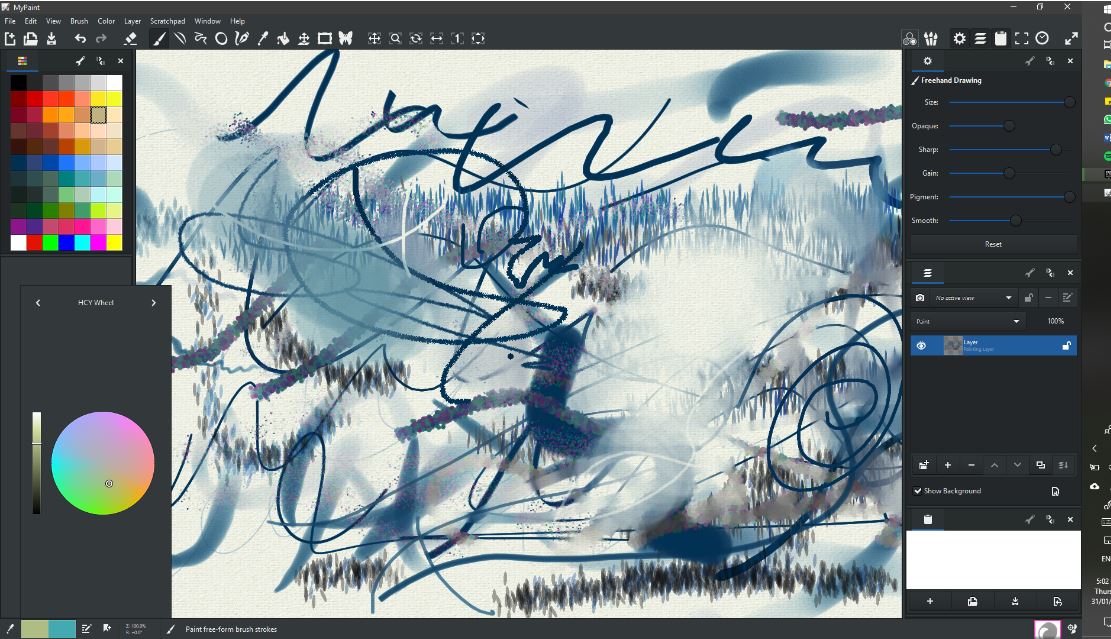The height and width of the screenshot is (639, 1111).
Task: Open the symmetry painting tool
Action: [x=345, y=38]
